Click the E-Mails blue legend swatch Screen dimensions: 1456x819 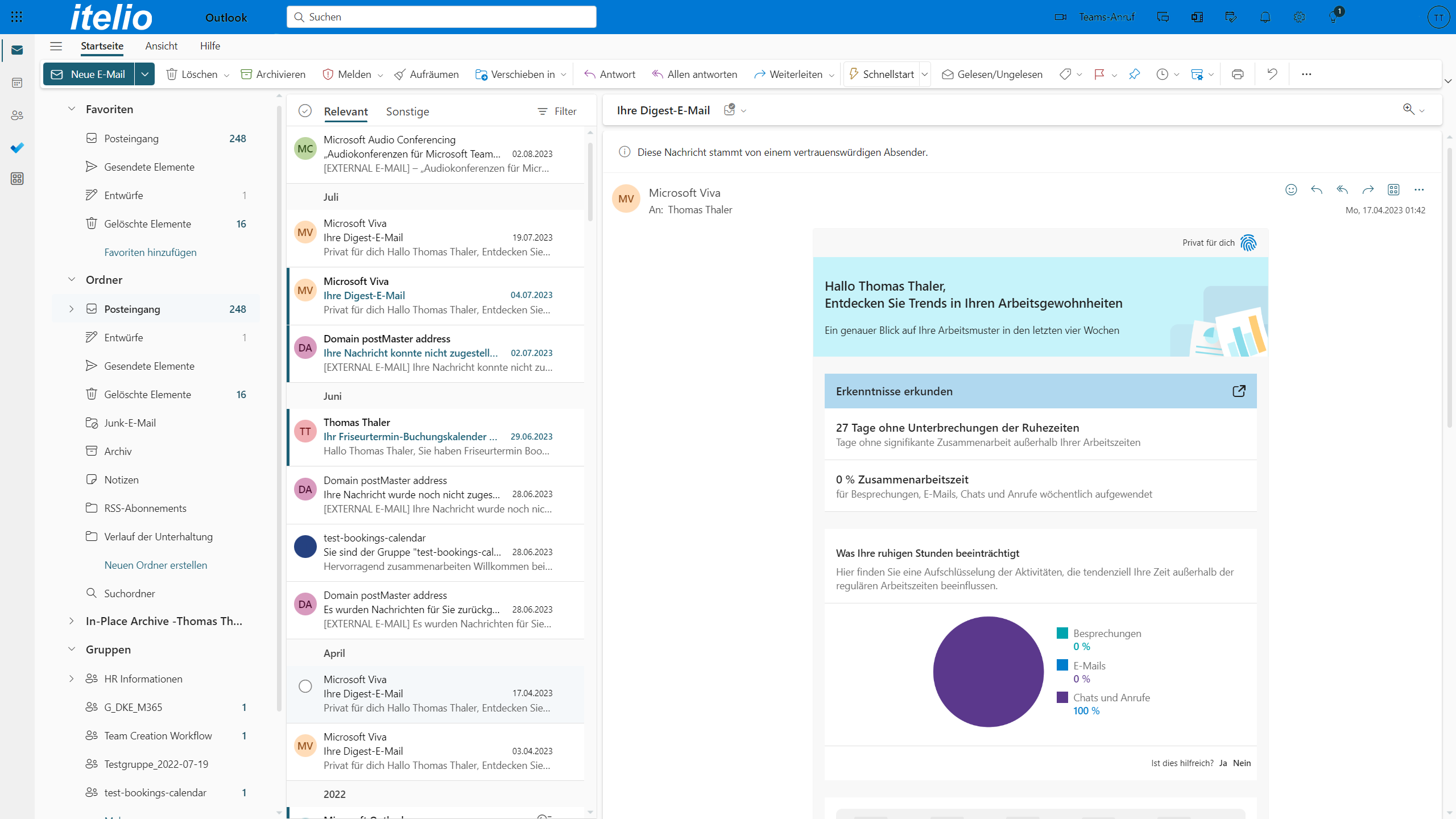click(x=1062, y=665)
